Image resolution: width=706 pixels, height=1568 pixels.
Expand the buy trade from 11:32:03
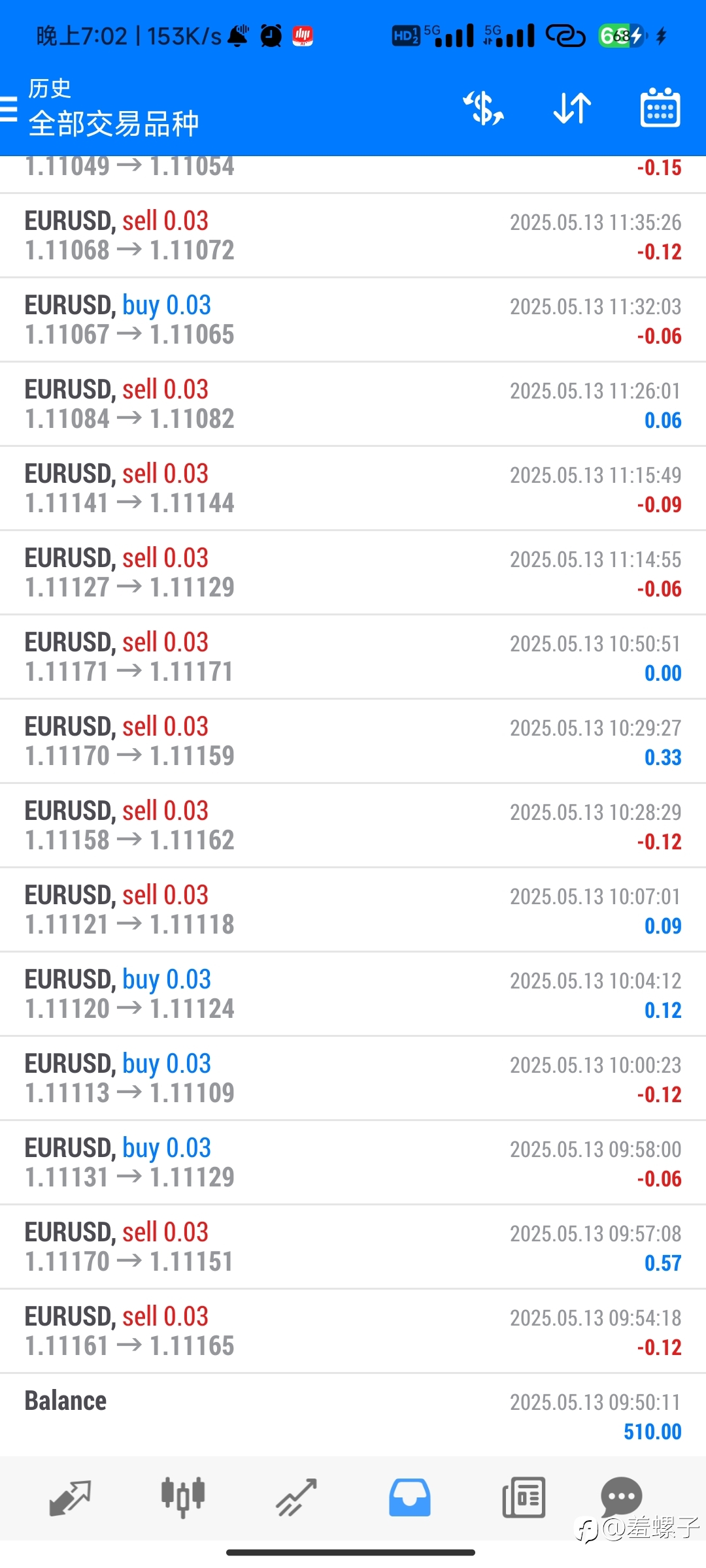pos(353,320)
